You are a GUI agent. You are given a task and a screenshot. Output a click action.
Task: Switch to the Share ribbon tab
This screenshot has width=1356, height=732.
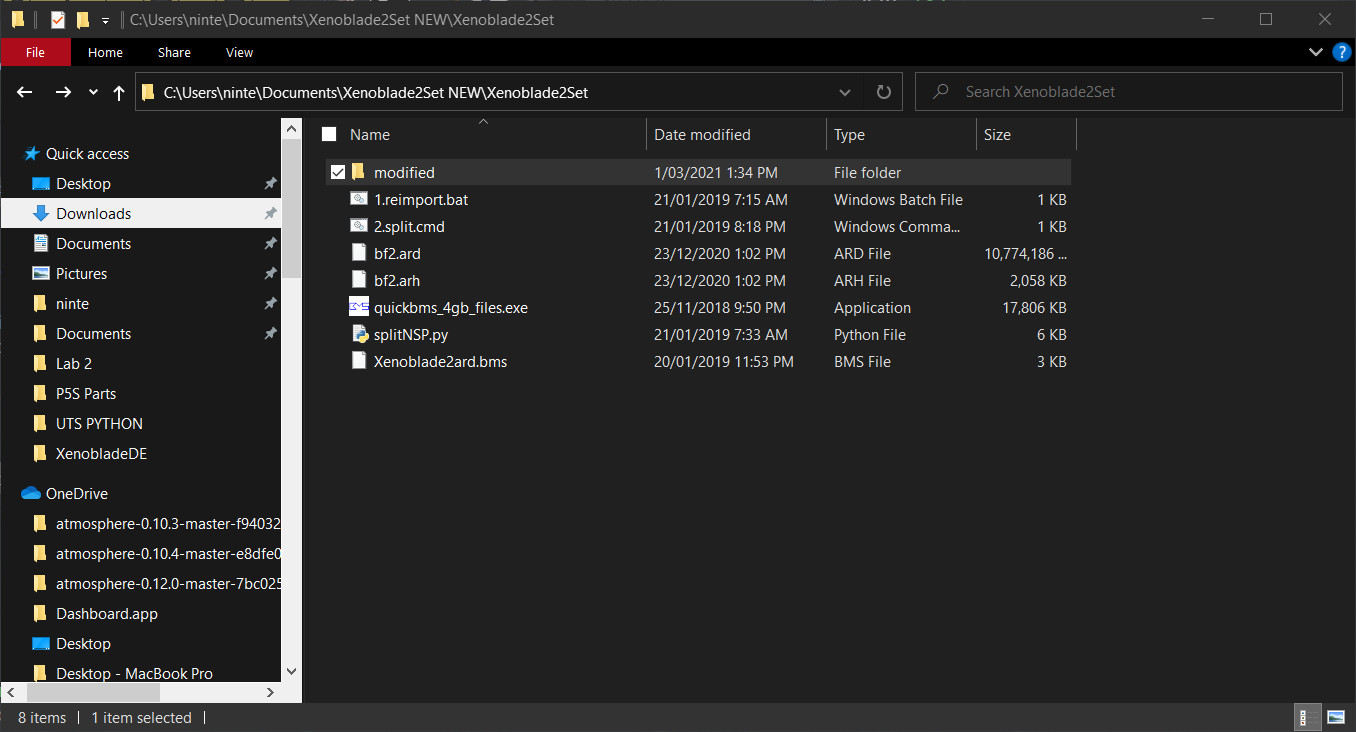coord(174,52)
